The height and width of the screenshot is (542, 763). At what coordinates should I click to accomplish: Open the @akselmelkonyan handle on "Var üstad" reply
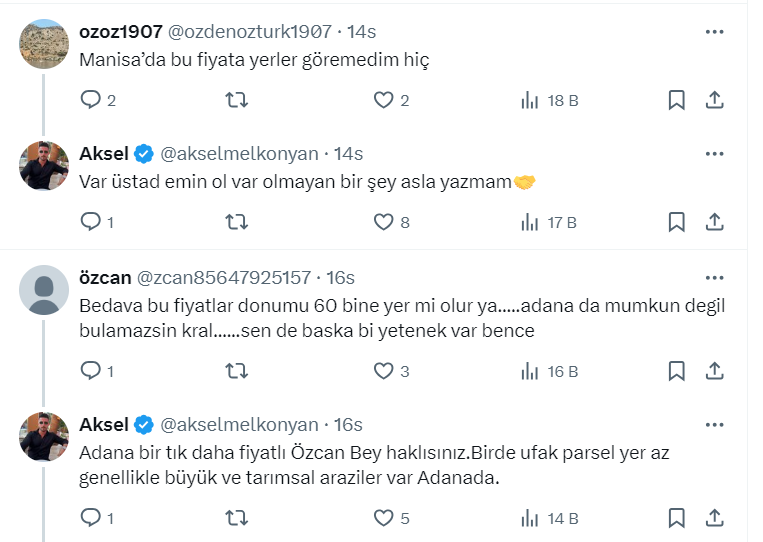pyautogui.click(x=239, y=154)
